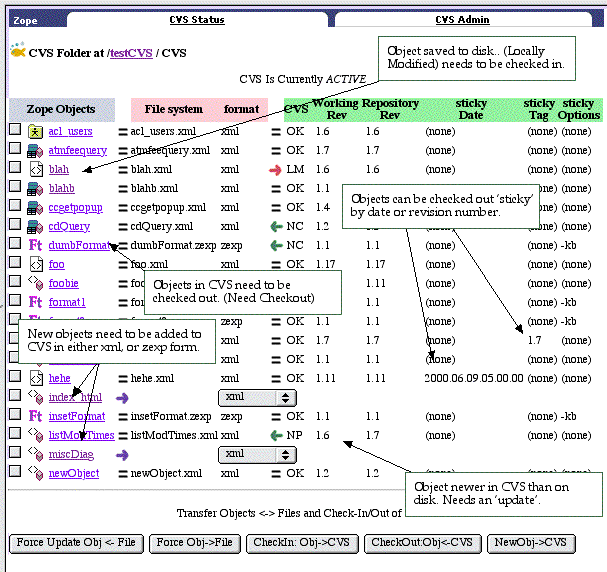Check the listModTimes checkbox
607x572 pixels.
pyautogui.click(x=15, y=433)
